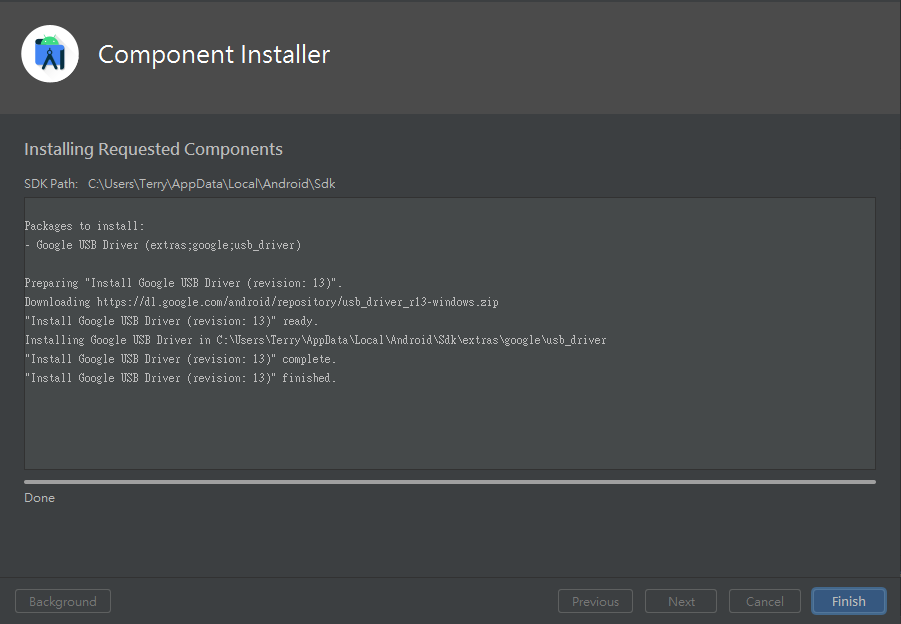Click the Done status label
Screen dimensions: 901x624
[40, 498]
